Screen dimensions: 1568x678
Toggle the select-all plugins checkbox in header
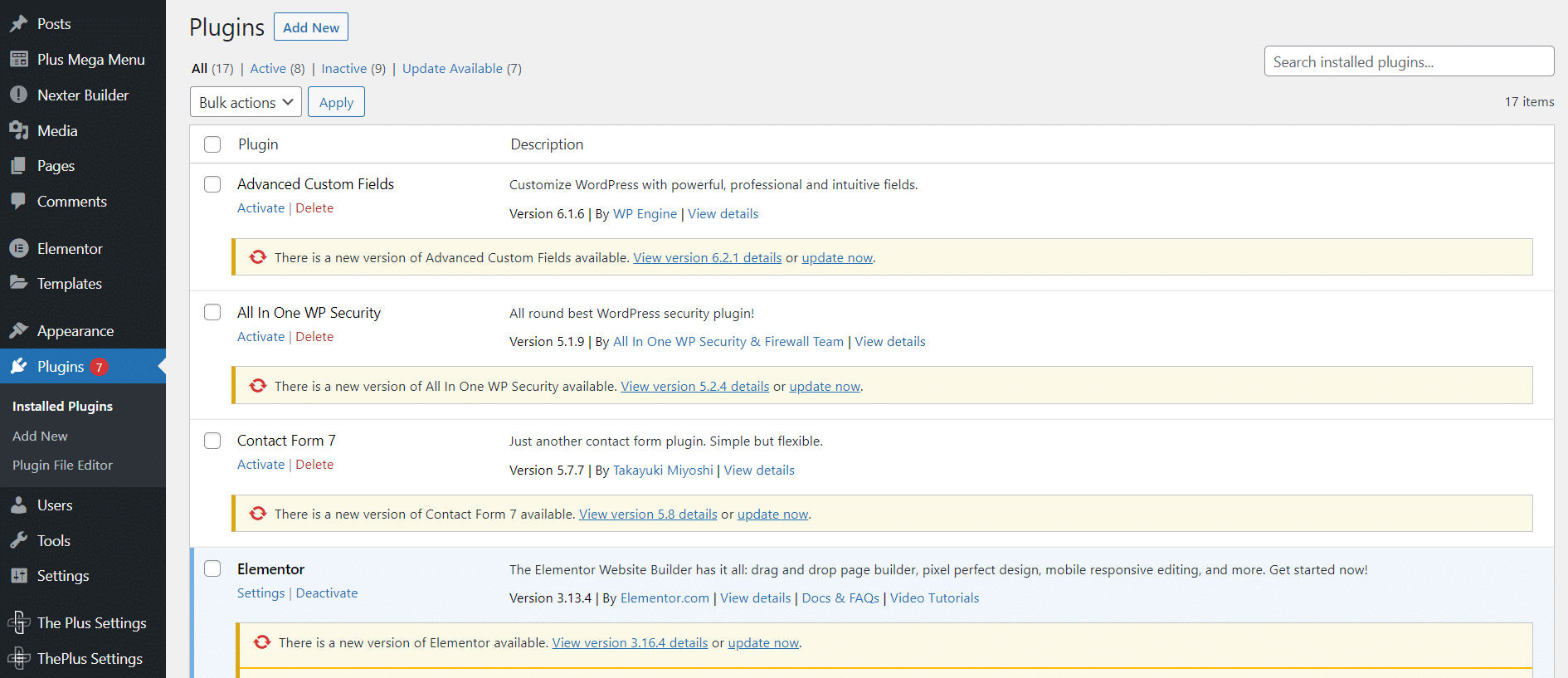212,144
